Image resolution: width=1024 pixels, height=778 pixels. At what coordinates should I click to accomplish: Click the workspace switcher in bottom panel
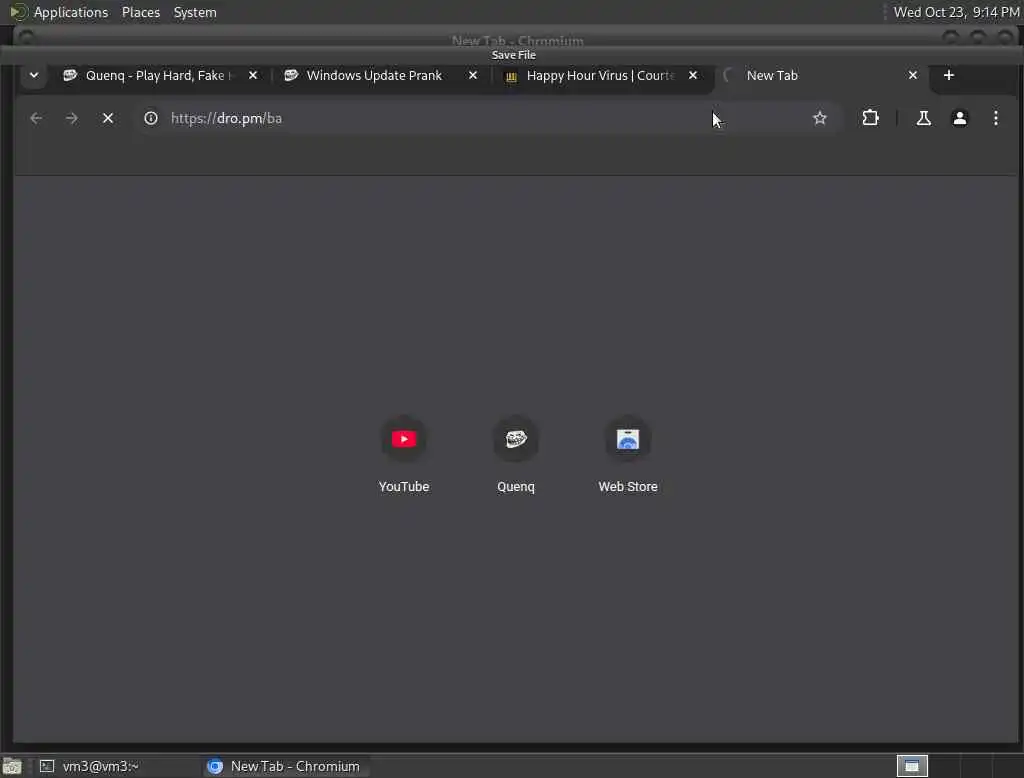click(x=912, y=766)
